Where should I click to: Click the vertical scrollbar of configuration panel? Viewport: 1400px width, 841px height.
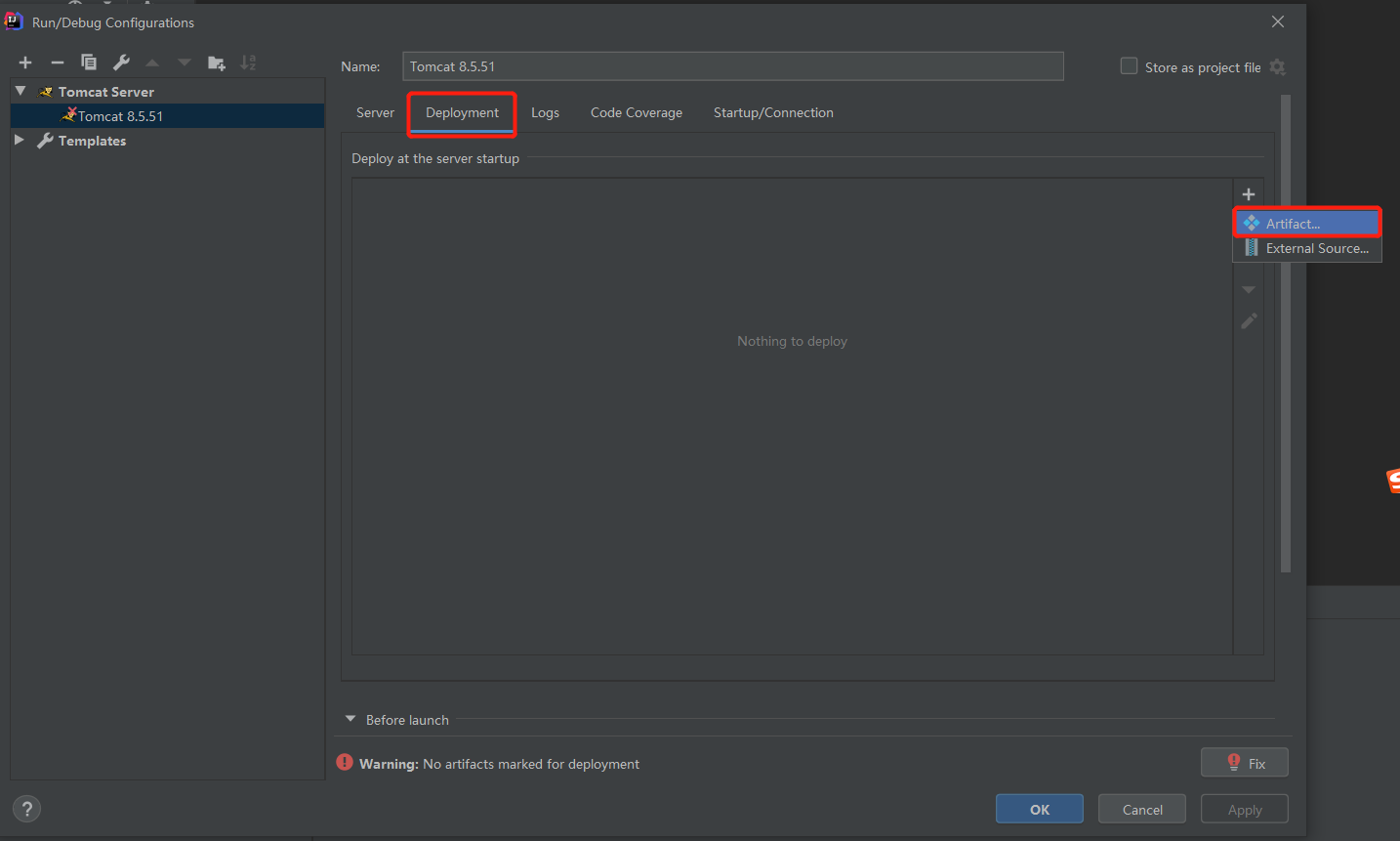click(1286, 334)
